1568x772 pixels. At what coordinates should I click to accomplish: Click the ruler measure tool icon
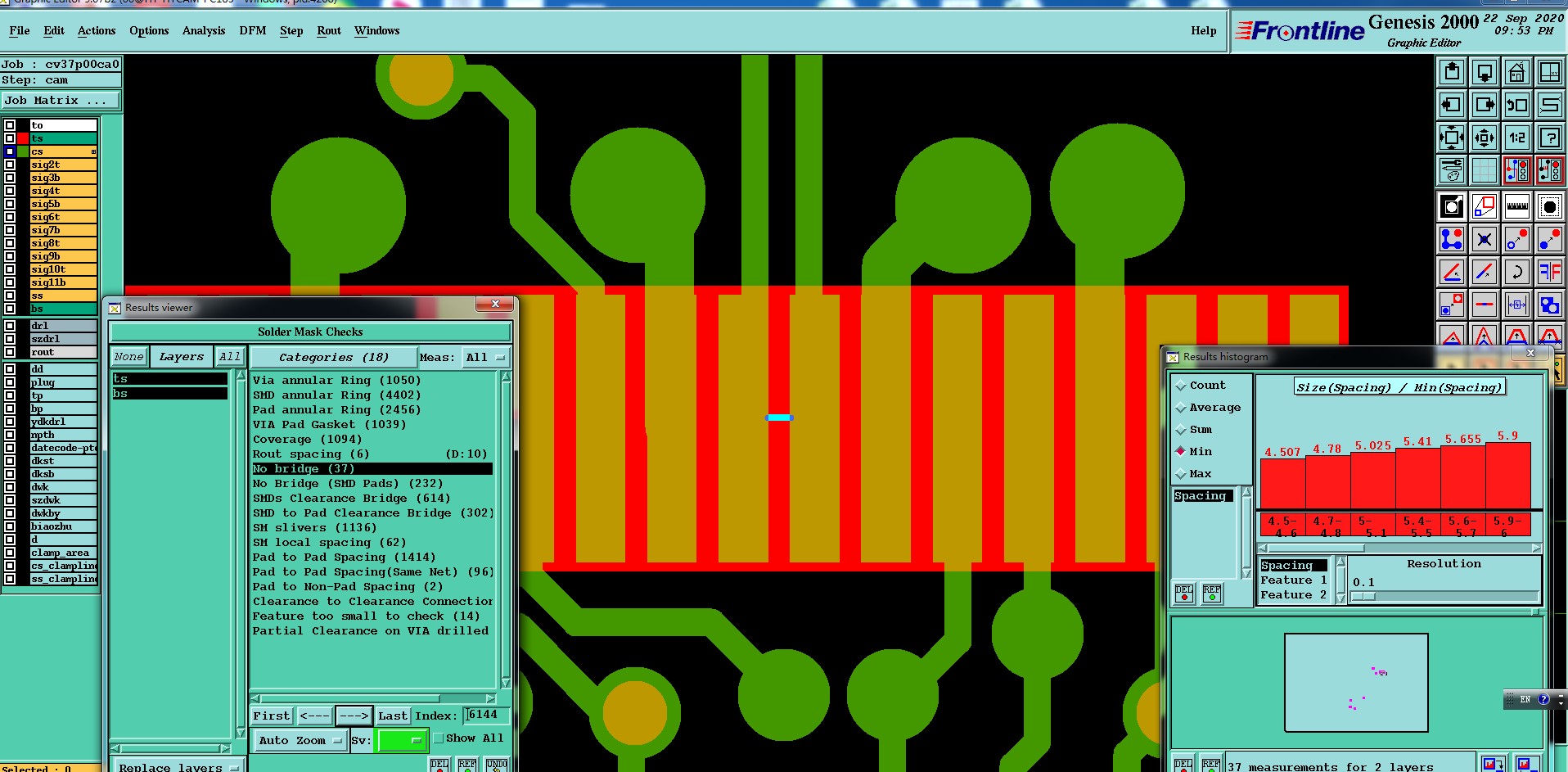pyautogui.click(x=1516, y=206)
